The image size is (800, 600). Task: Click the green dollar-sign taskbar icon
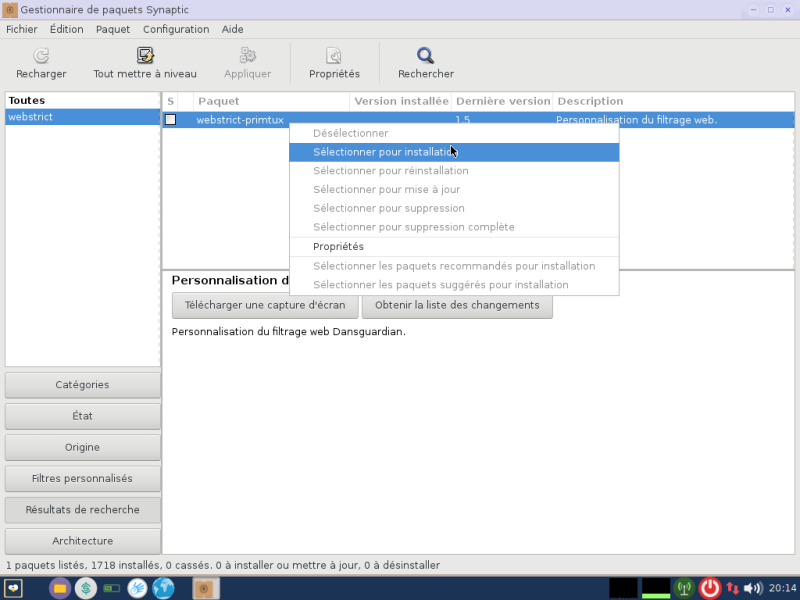[x=86, y=588]
